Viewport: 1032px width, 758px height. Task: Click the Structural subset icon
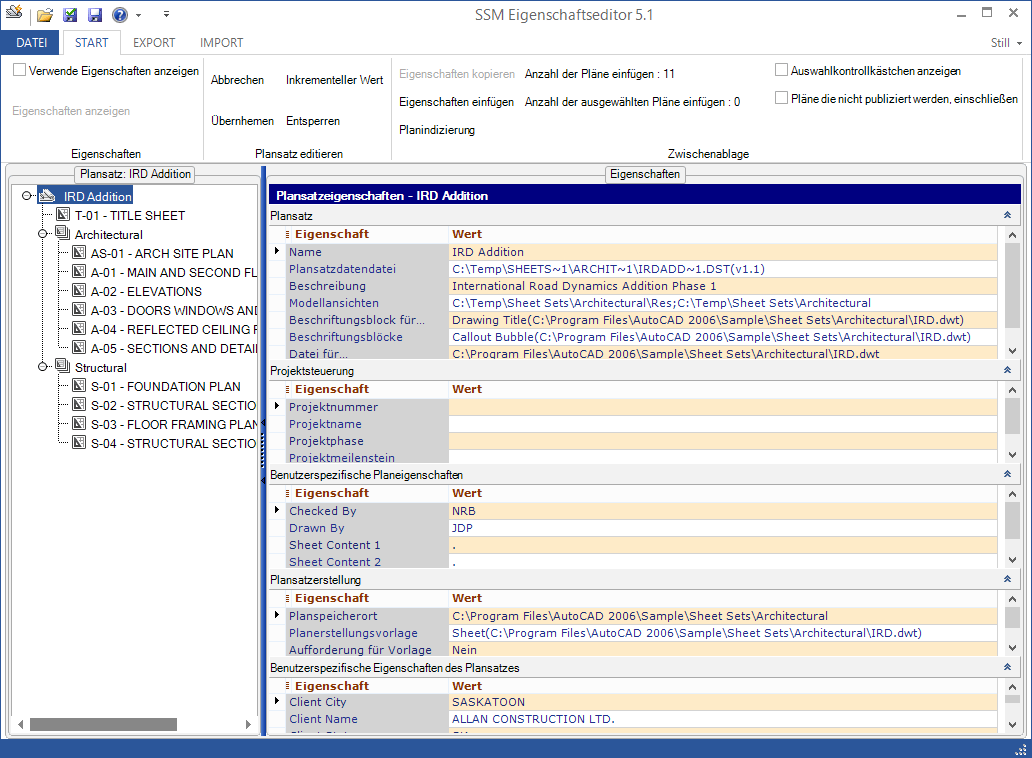click(x=63, y=366)
